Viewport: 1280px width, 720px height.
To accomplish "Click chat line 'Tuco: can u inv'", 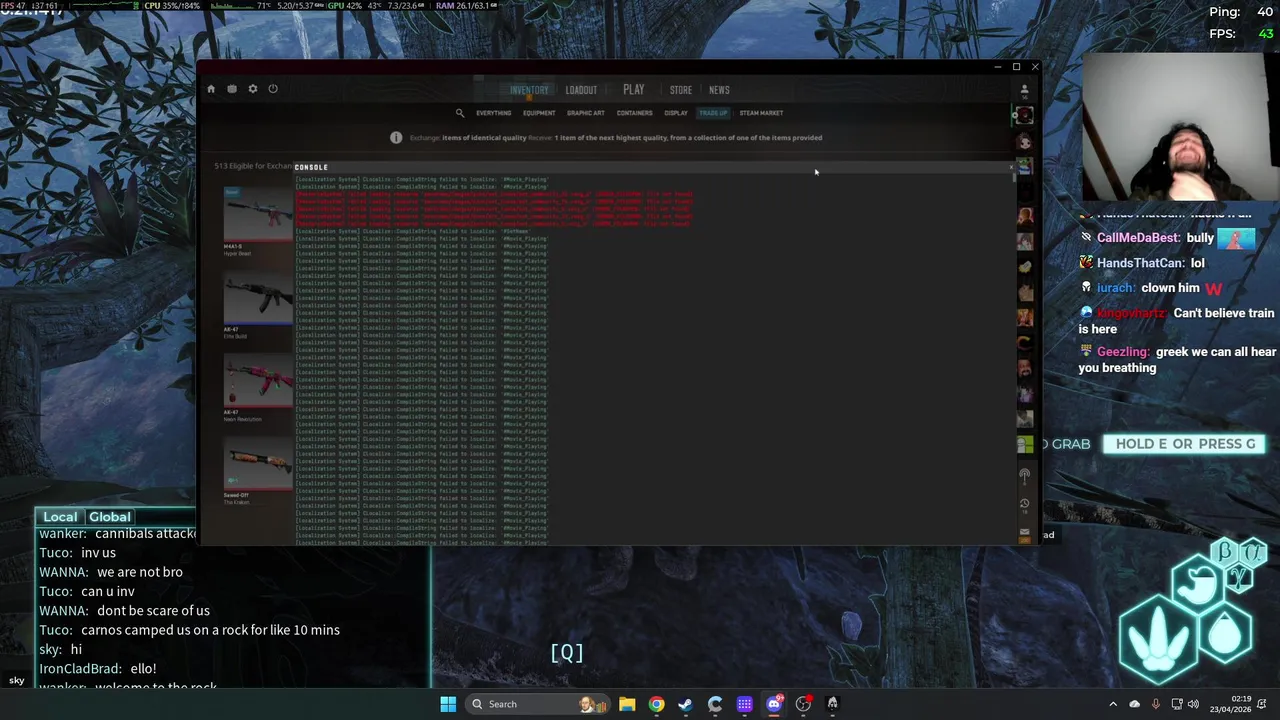I will pos(87,591).
